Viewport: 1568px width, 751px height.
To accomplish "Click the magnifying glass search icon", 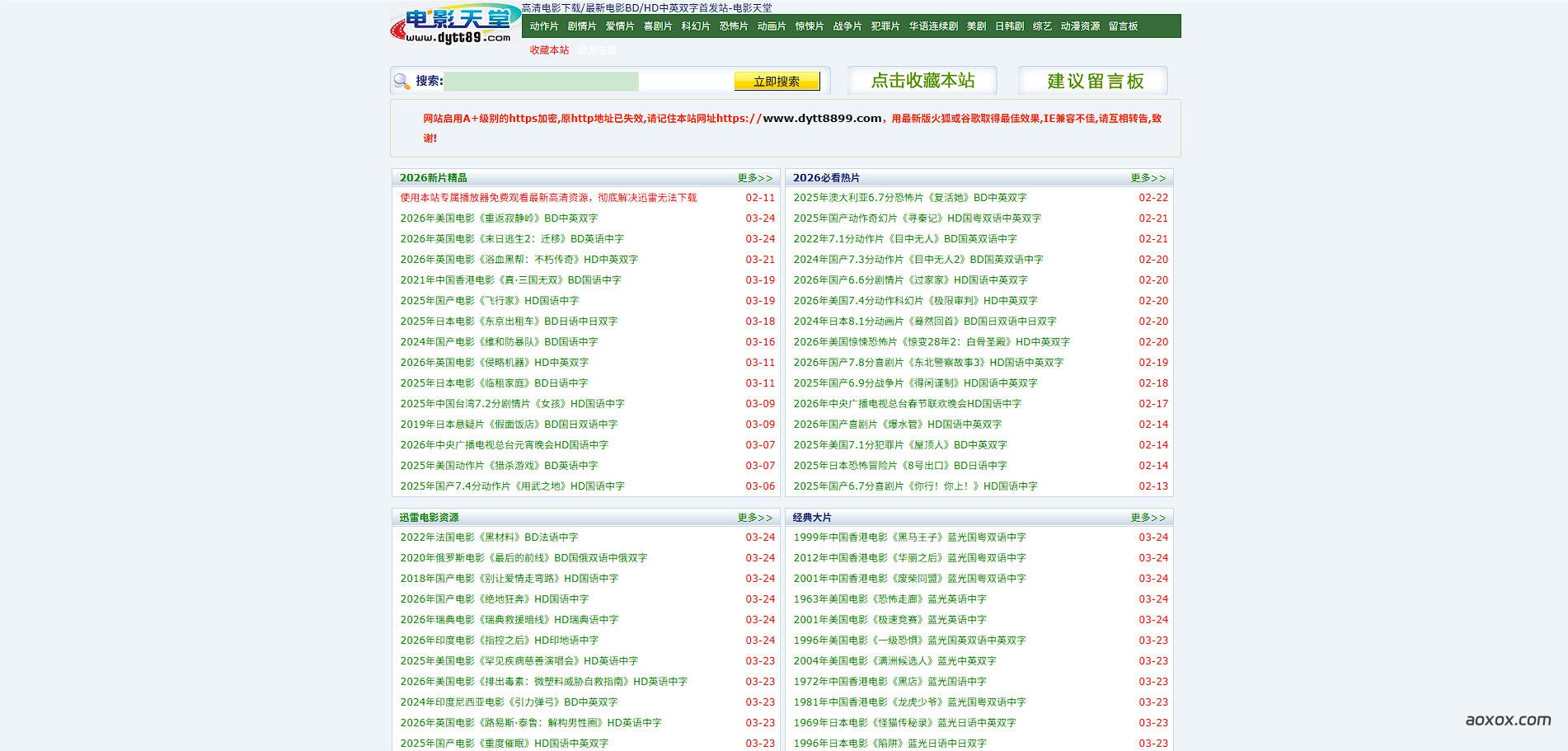I will point(402,81).
